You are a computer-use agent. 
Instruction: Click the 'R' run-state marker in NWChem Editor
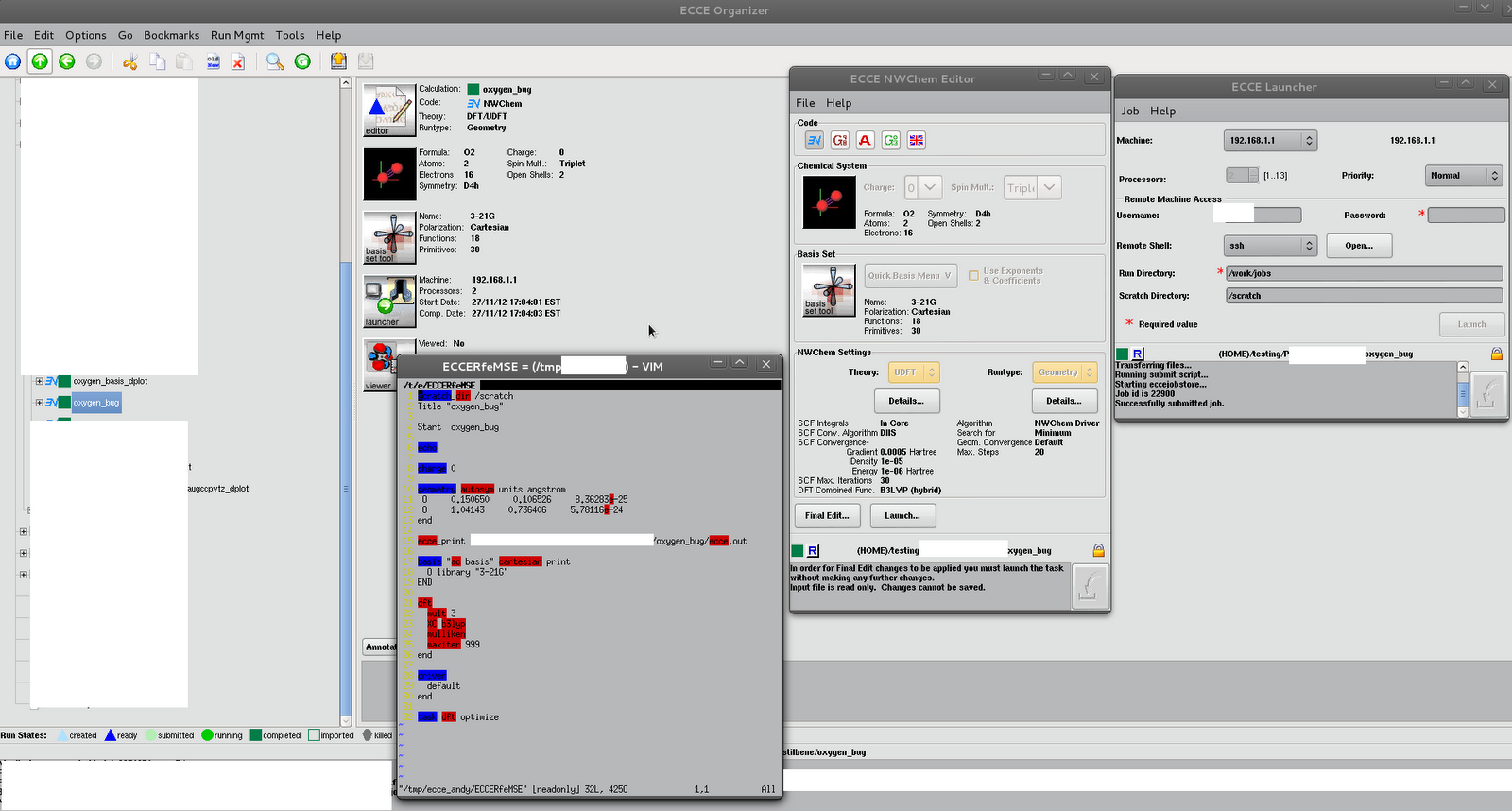(x=813, y=550)
